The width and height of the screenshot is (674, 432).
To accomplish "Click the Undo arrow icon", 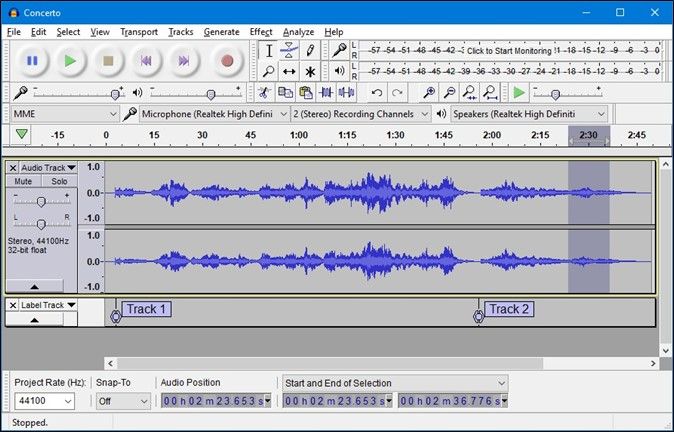I will click(x=377, y=93).
